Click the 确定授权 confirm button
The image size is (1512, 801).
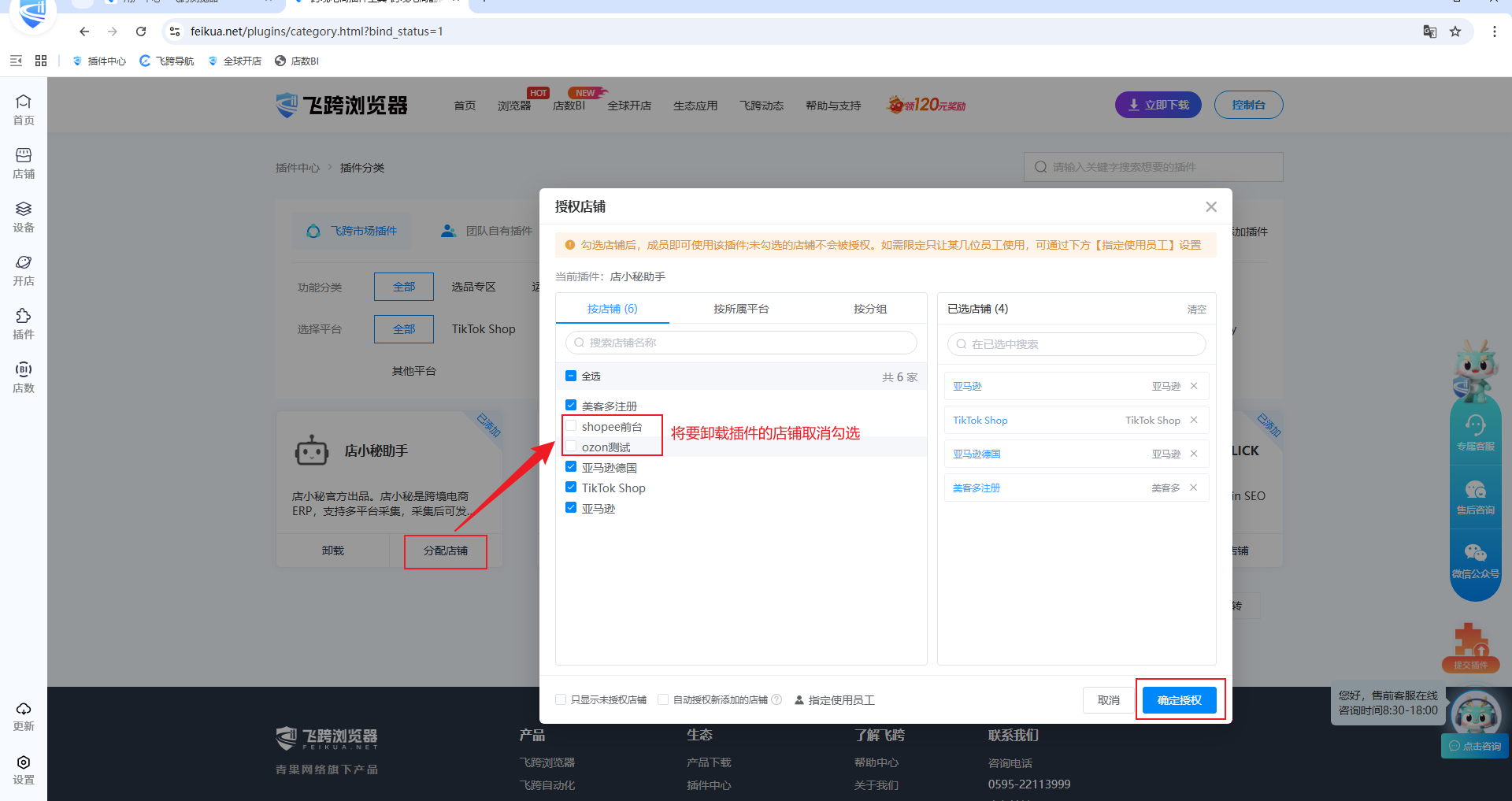(1180, 700)
